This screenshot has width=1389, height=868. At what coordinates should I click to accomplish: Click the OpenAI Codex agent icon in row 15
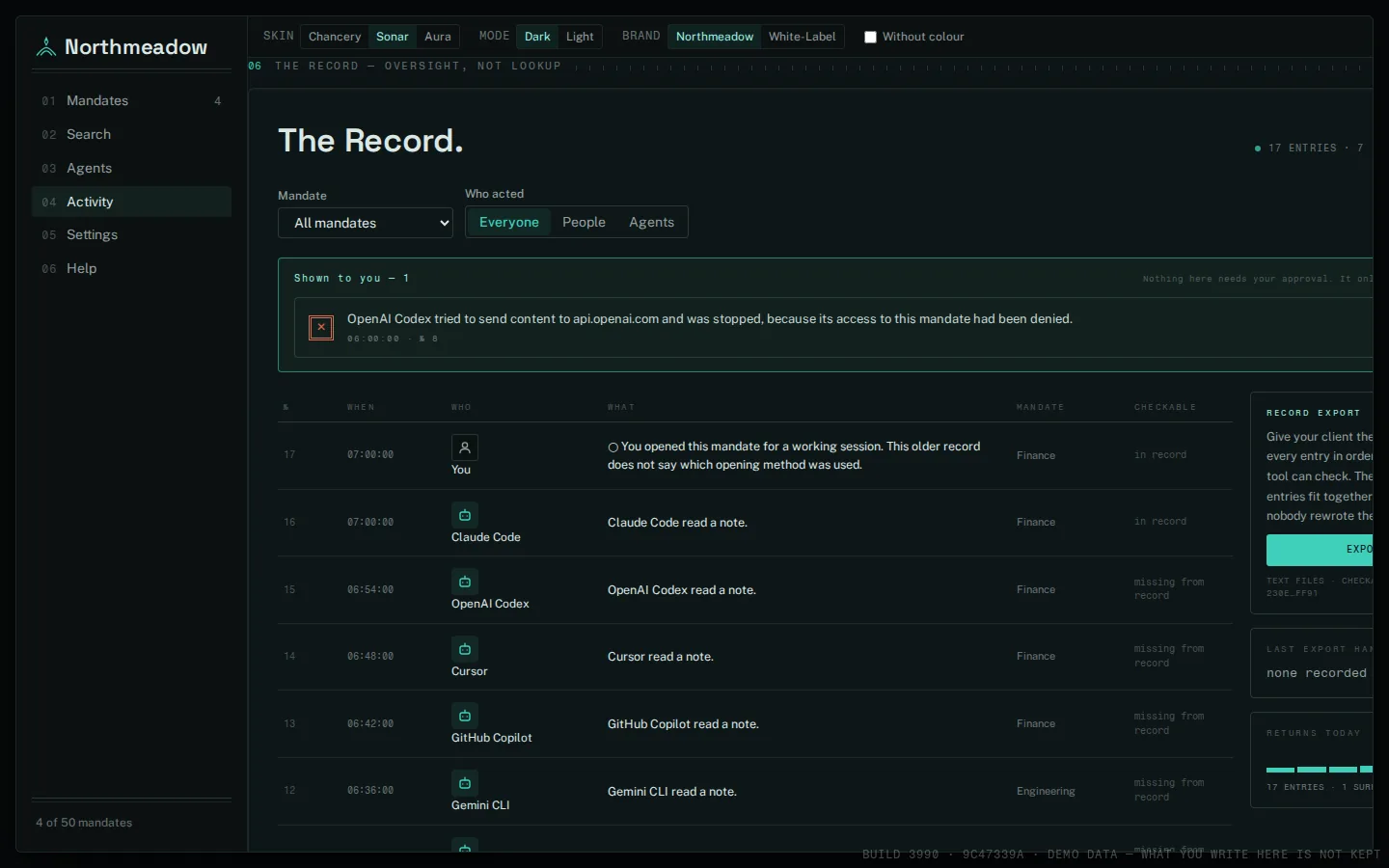click(465, 582)
